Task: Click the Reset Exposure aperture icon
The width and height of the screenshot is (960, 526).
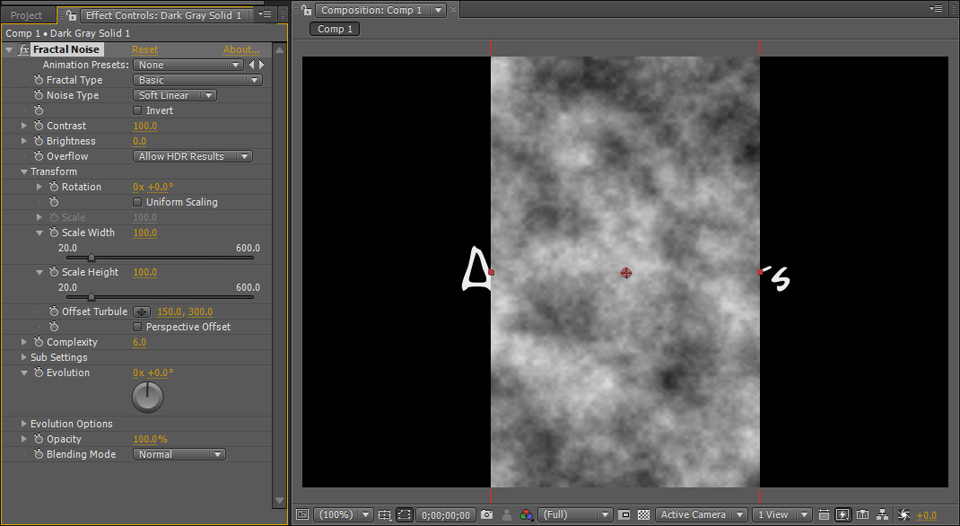Action: [x=904, y=515]
